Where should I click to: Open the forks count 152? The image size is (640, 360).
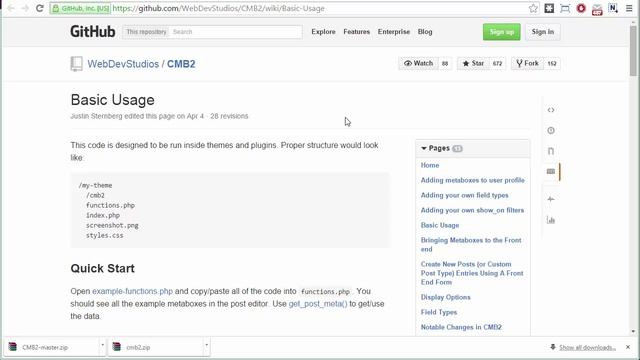552,63
